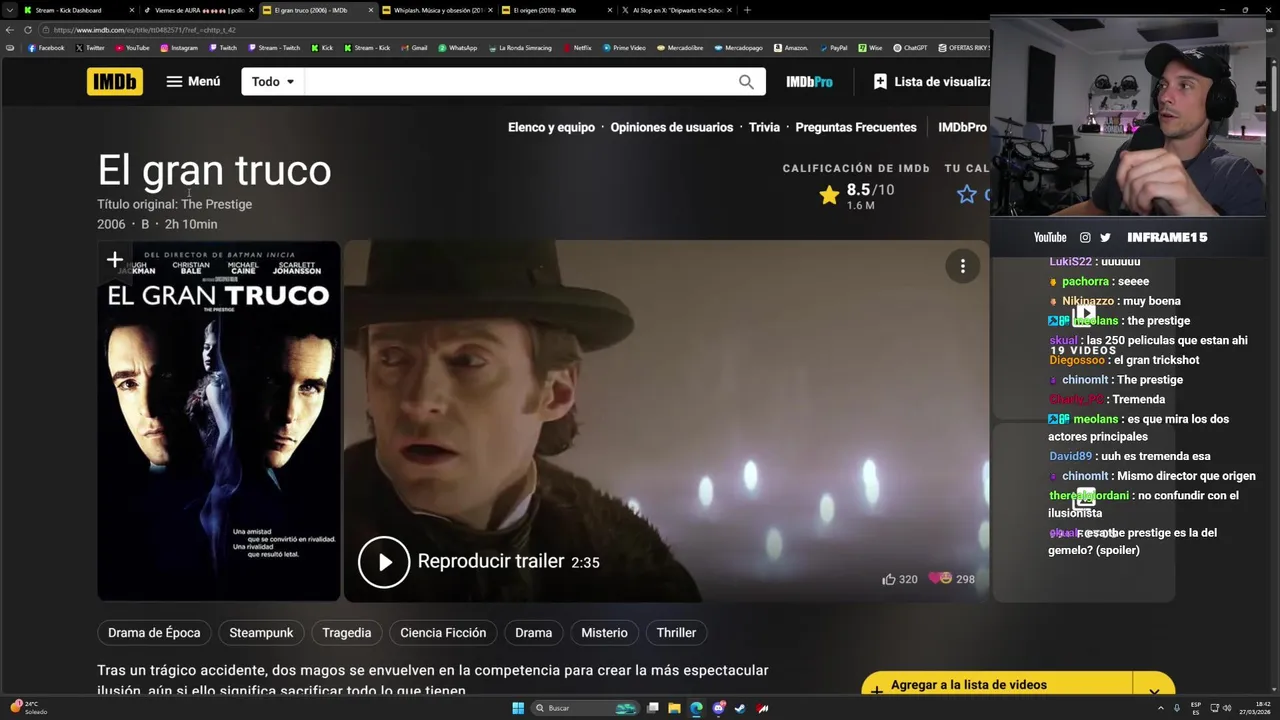Click the search magnifier icon
1280x720 pixels.
click(x=746, y=82)
